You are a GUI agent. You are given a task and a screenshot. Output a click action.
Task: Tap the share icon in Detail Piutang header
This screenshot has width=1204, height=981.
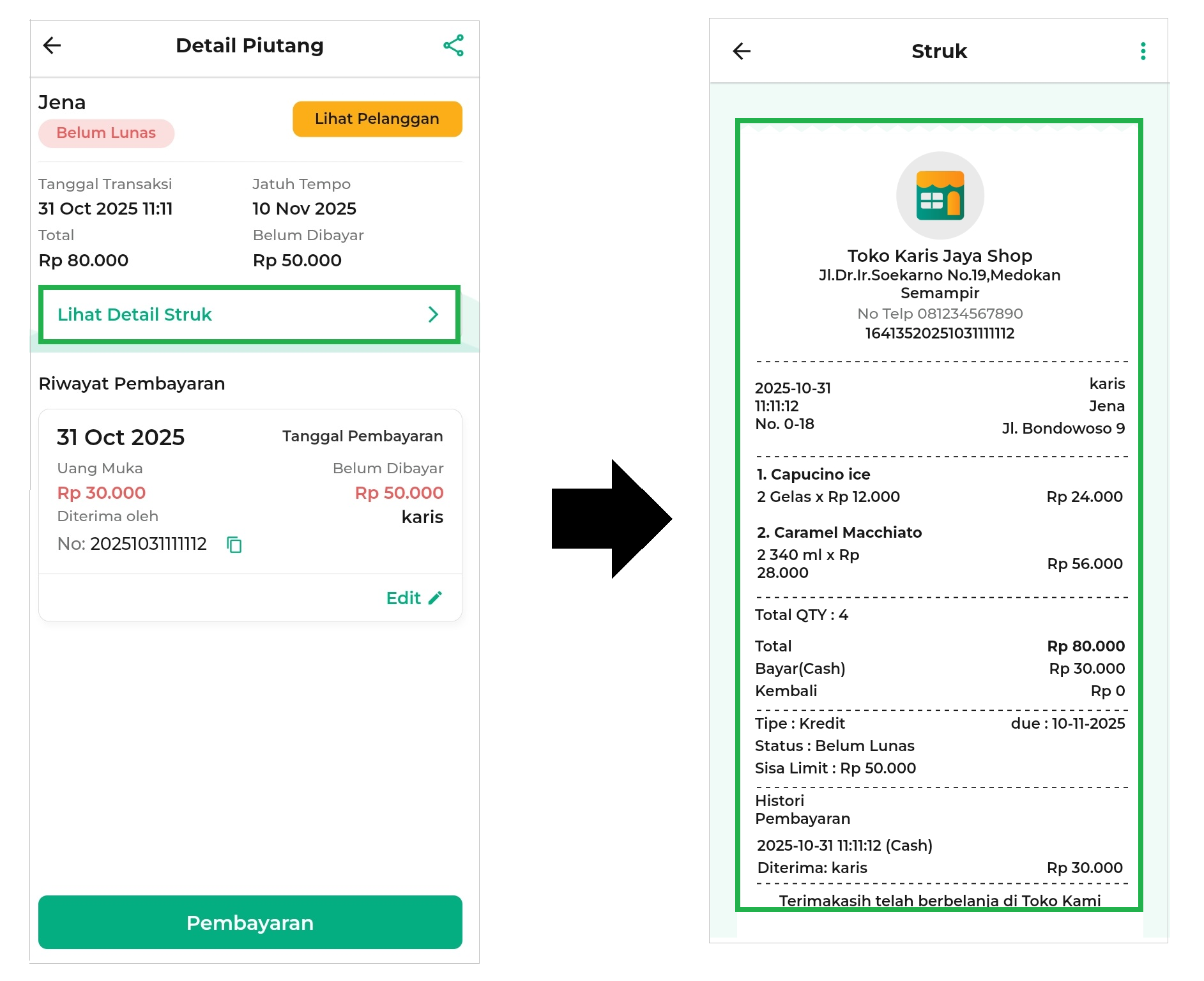click(x=453, y=45)
